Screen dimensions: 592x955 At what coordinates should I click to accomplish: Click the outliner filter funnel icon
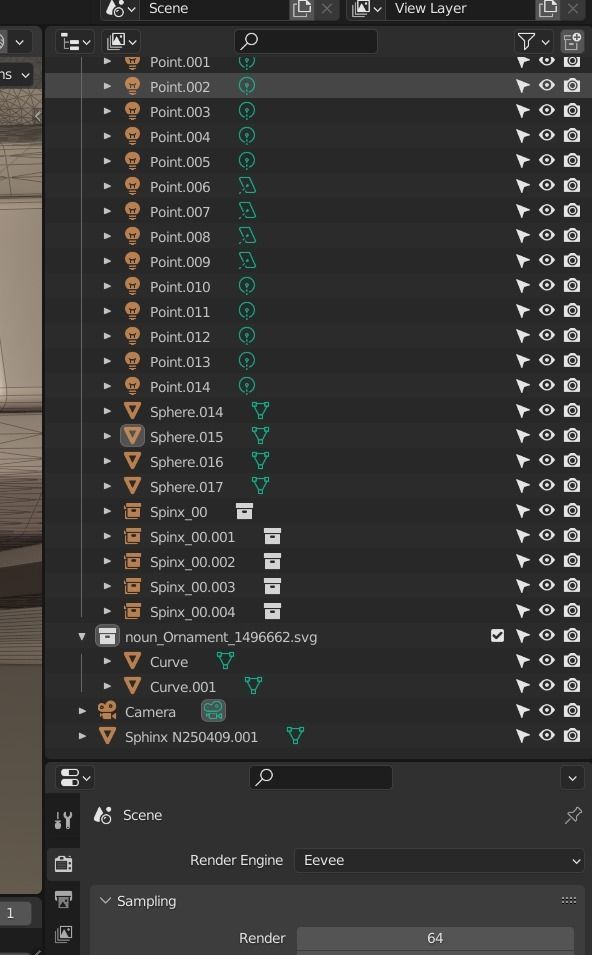tap(526, 41)
